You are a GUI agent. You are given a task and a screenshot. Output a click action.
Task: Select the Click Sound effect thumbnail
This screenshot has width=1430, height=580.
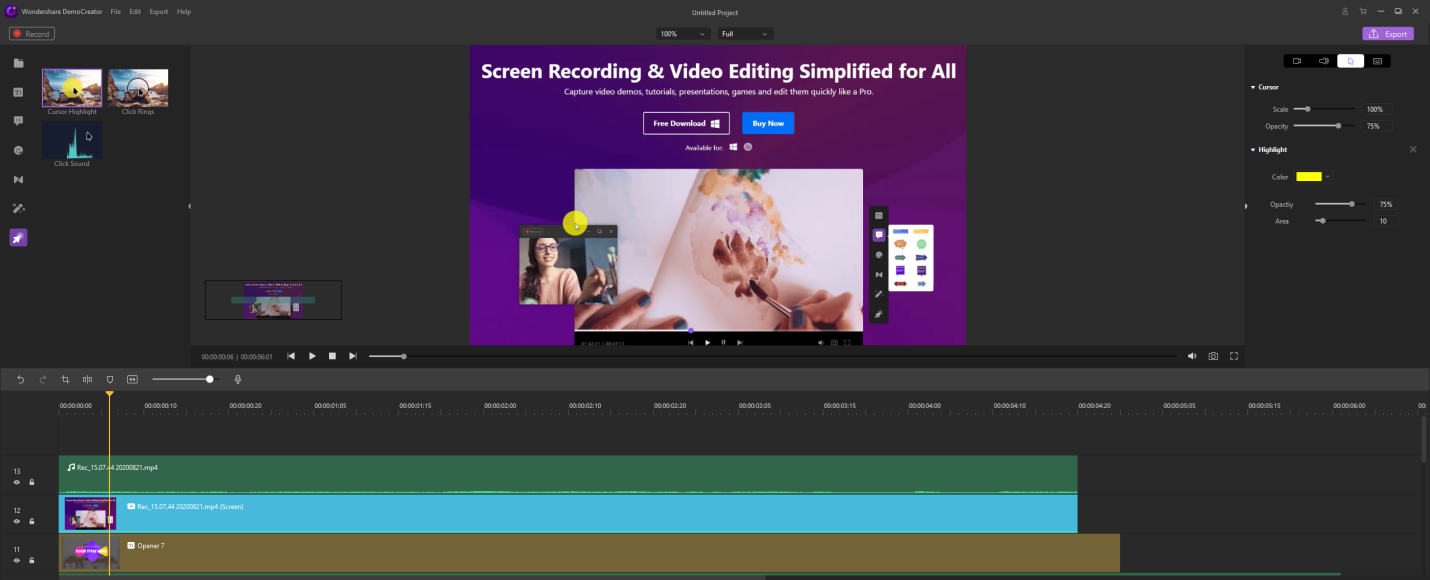[72, 140]
